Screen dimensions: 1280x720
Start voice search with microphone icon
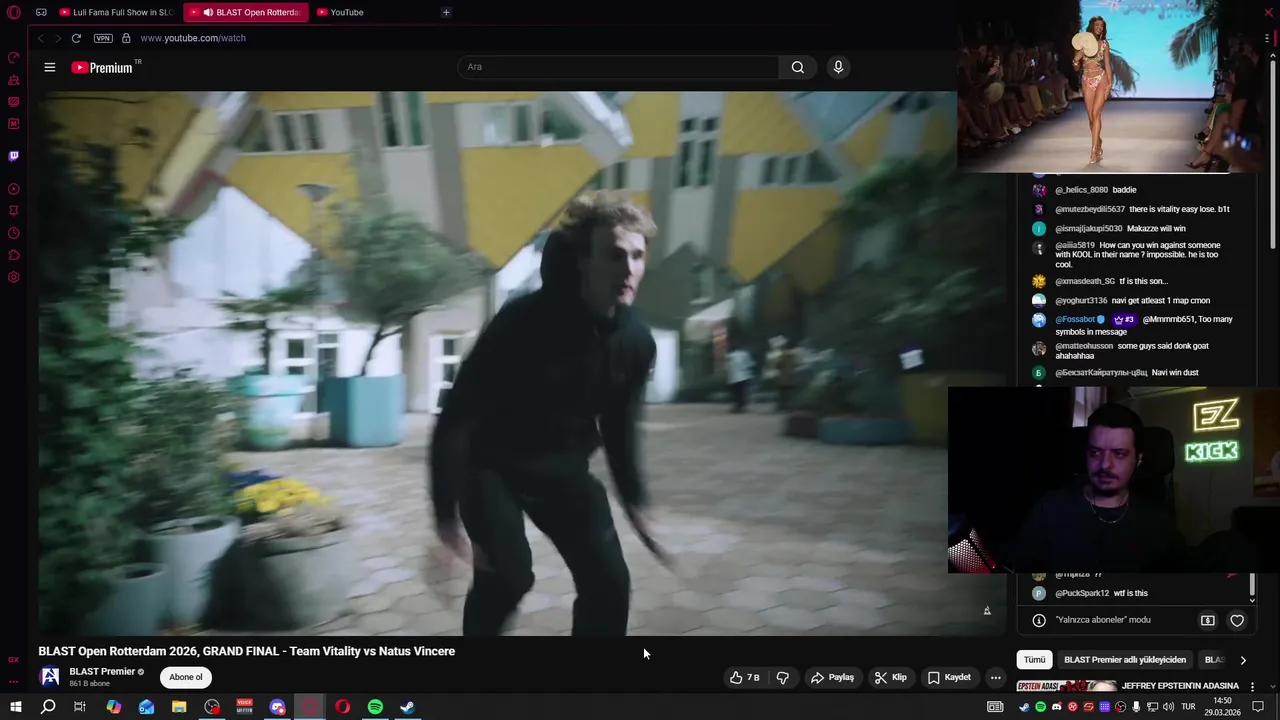point(838,67)
